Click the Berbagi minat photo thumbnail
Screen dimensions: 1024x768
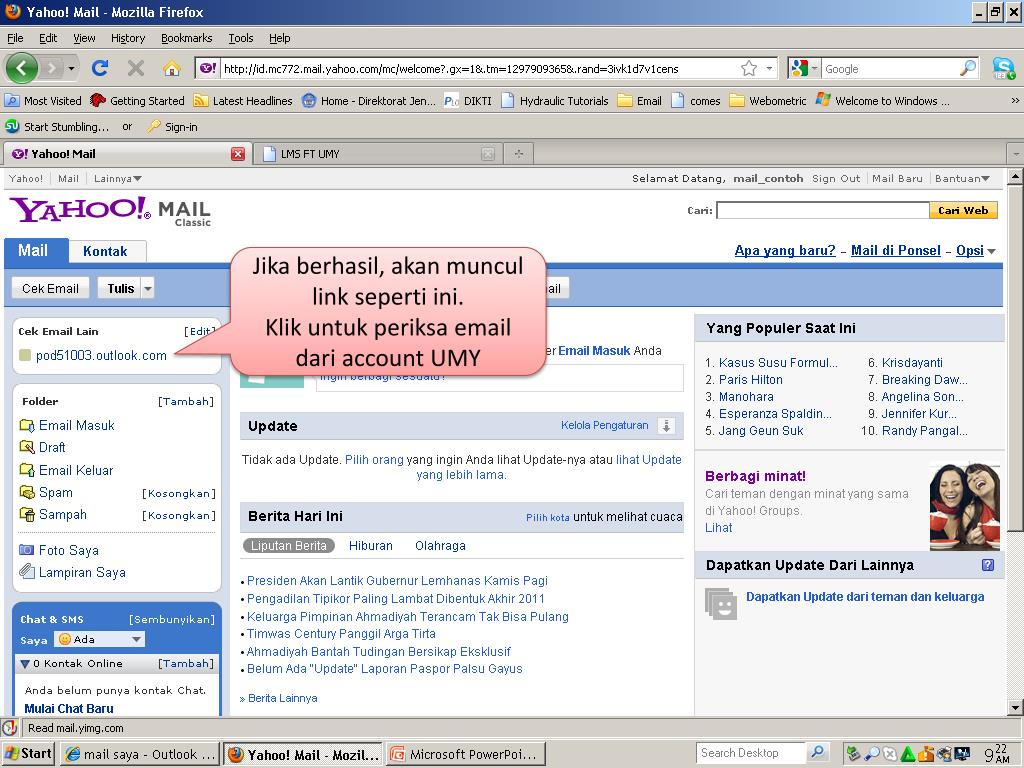[x=965, y=506]
